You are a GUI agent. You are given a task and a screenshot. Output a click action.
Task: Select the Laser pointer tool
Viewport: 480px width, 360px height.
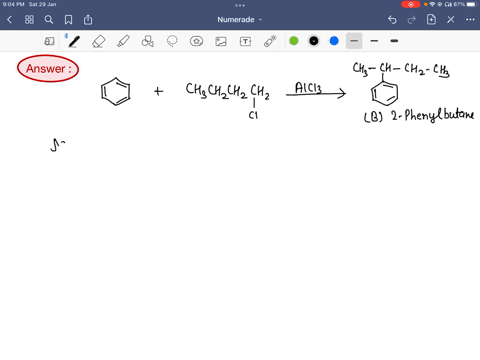(x=270, y=41)
